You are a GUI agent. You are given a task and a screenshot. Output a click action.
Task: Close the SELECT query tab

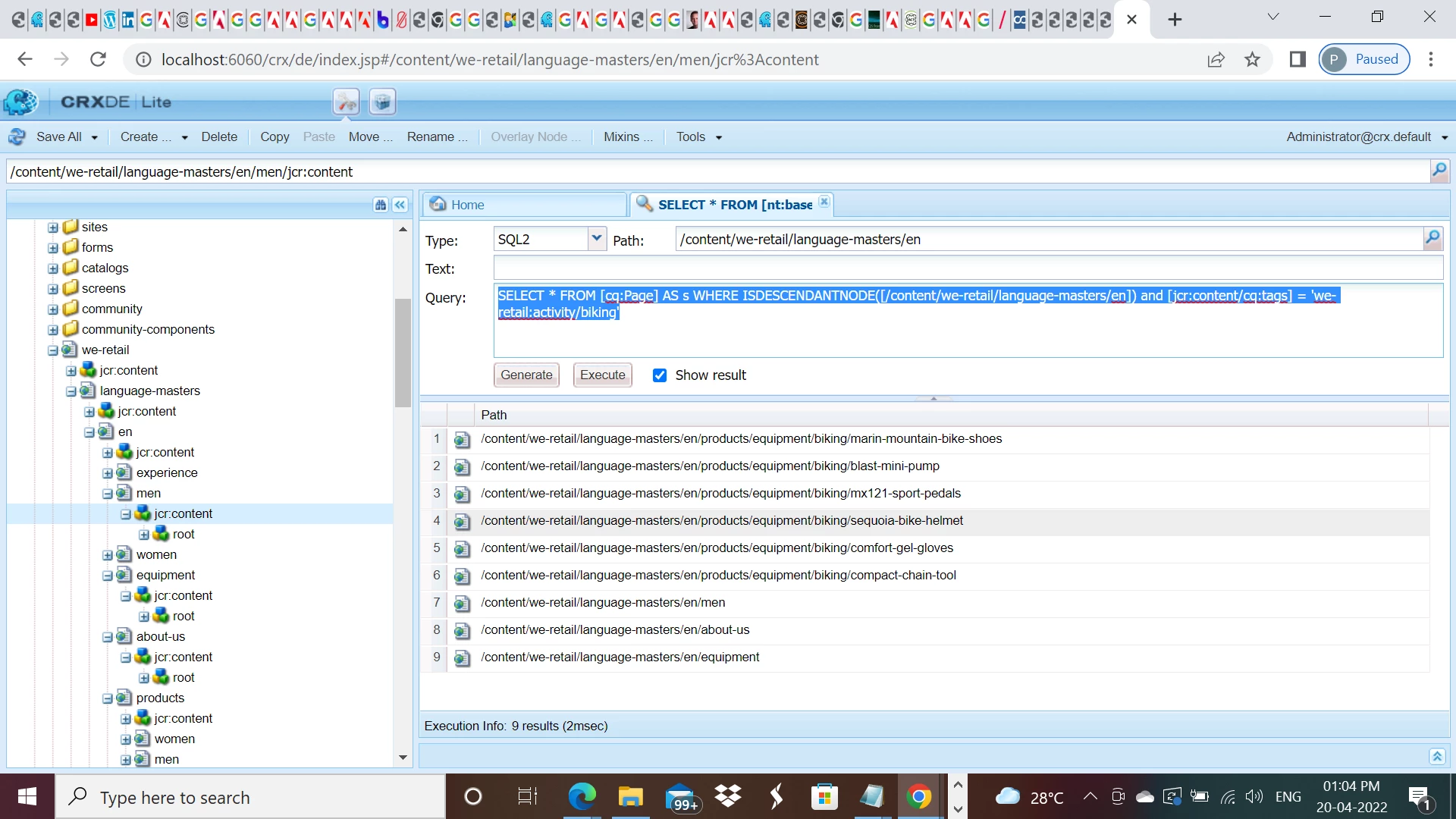tap(824, 202)
